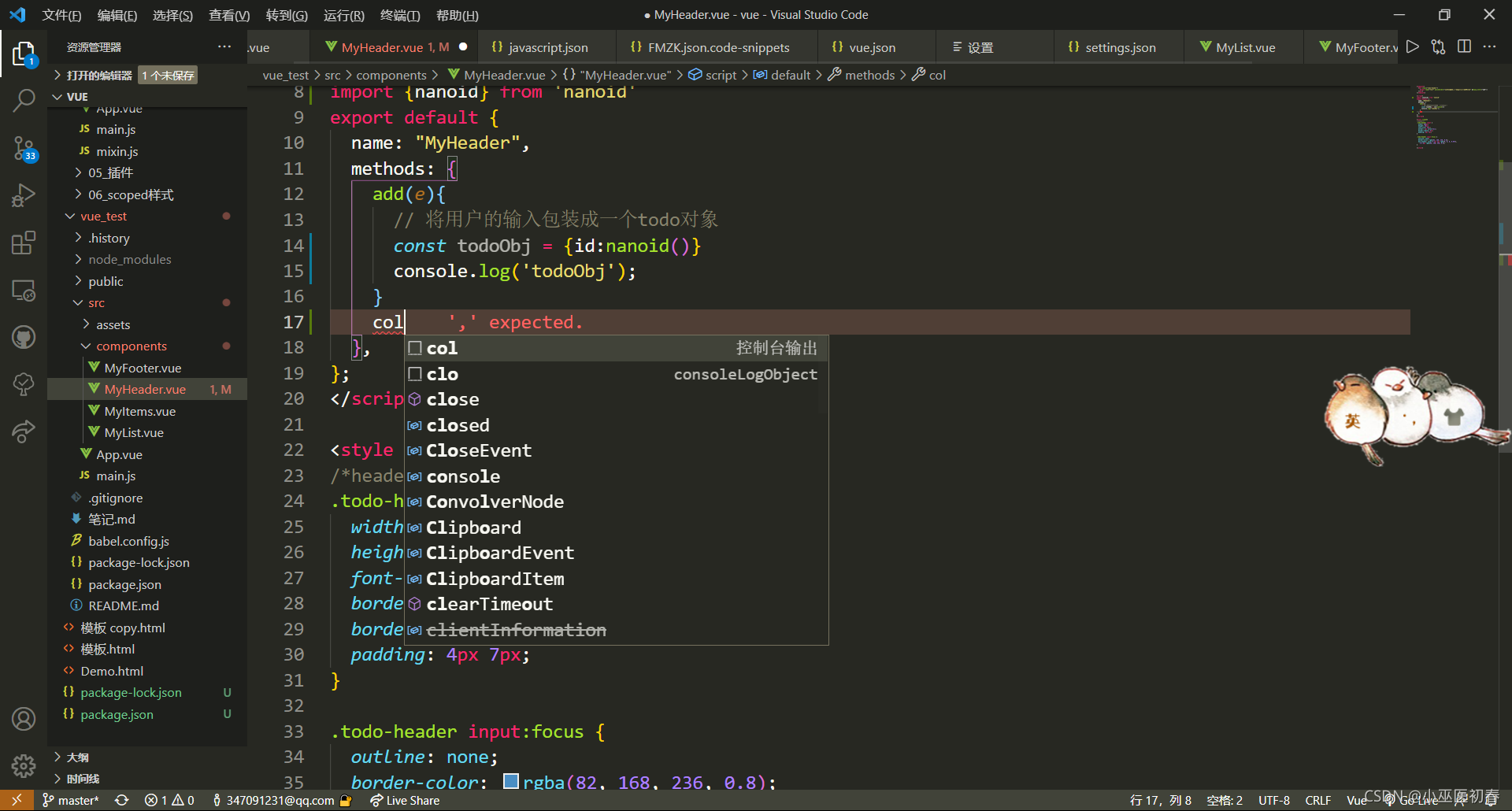Screen dimensions: 1512x811
Task: Select the clearTimeout suggestion
Action: tap(617, 604)
